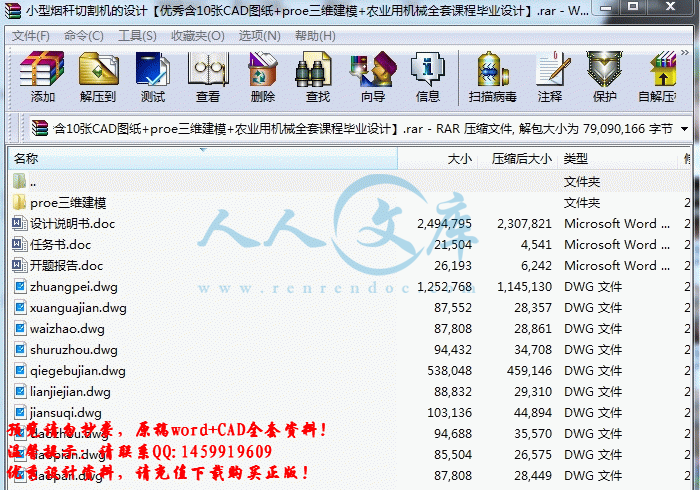
Task: Select file qiegebujian.dwg
Action: [78, 371]
